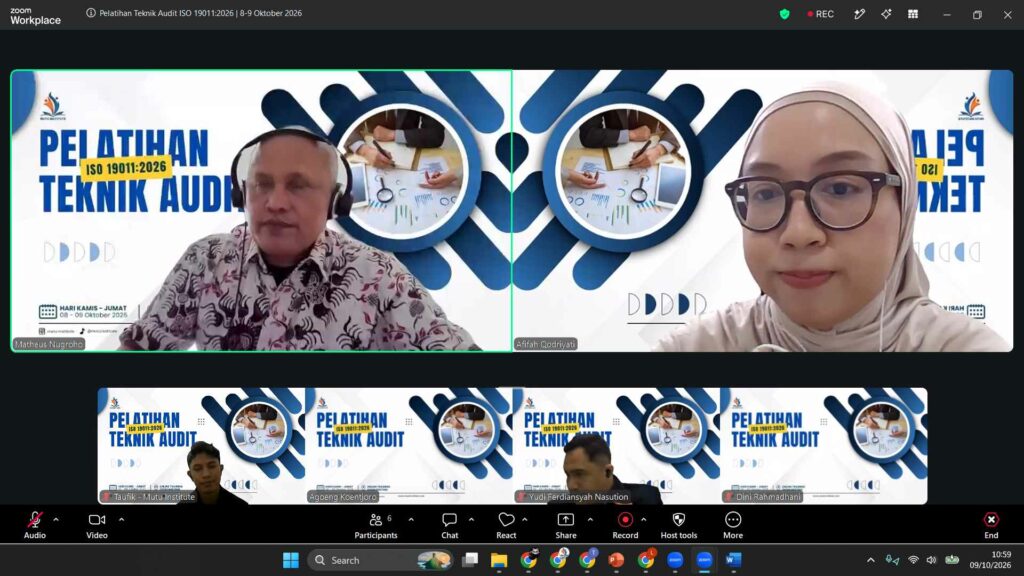This screenshot has width=1024, height=576.
Task: Click the meeting title Pelatihan Teknik Audit
Action: tap(200, 13)
